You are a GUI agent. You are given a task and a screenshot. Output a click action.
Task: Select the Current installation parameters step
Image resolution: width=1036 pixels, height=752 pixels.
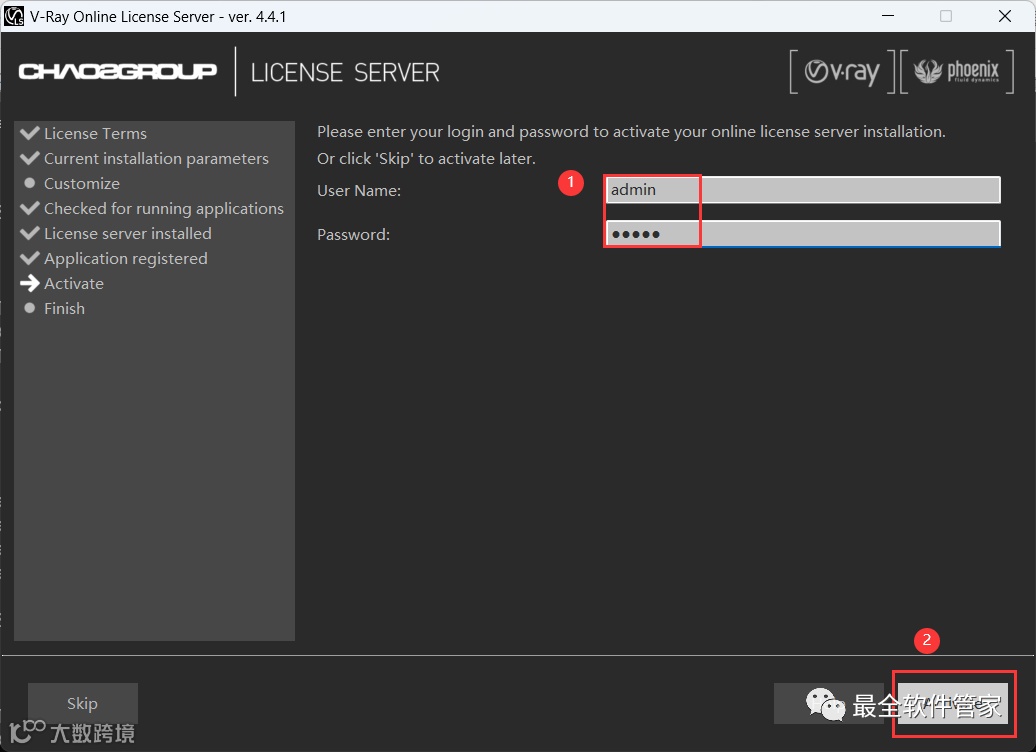[x=156, y=159]
